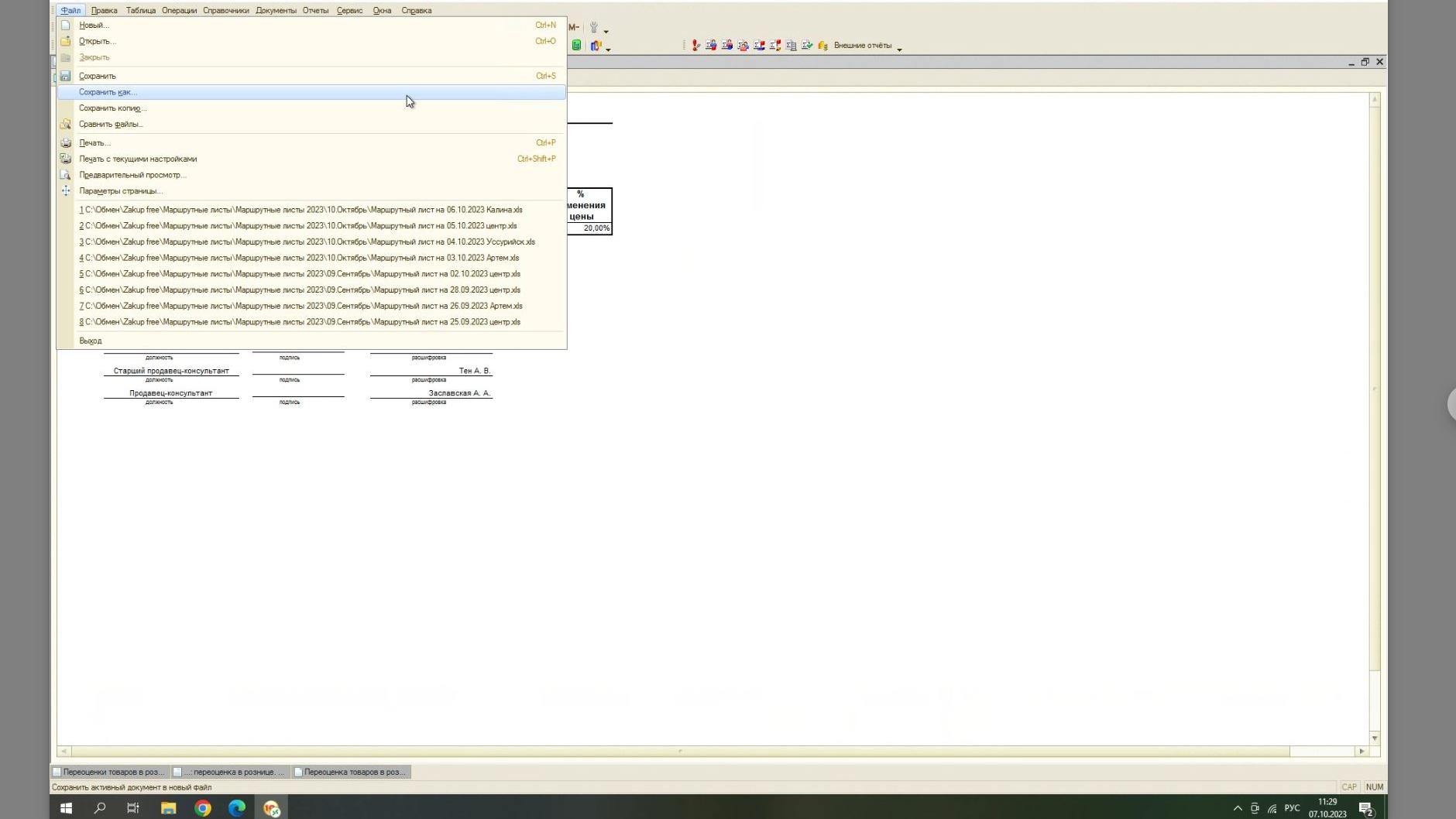Click the vertical scrollbar up arrow
Viewport: 1456px width, 819px height.
click(x=1375, y=99)
